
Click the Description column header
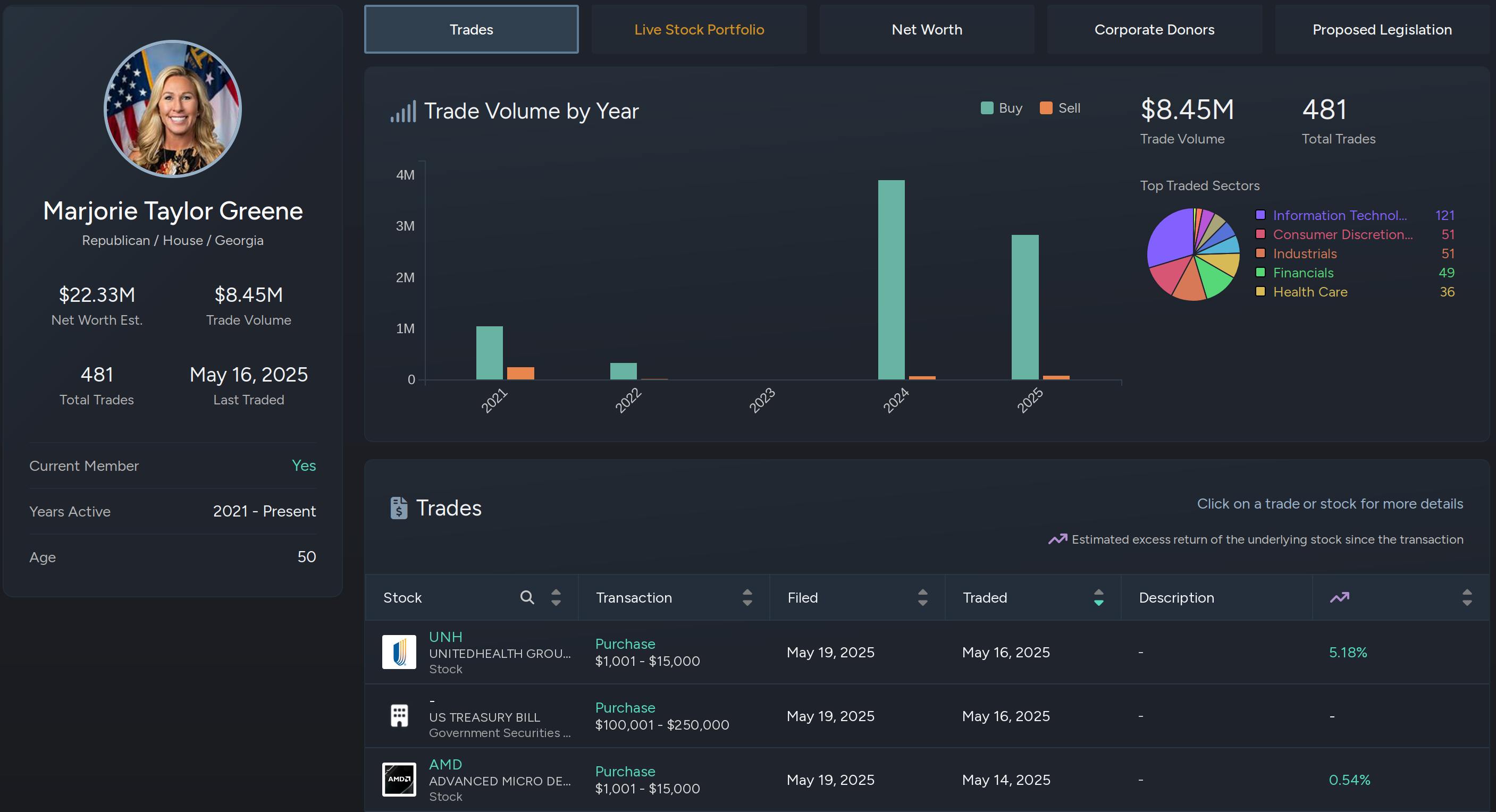point(1176,598)
